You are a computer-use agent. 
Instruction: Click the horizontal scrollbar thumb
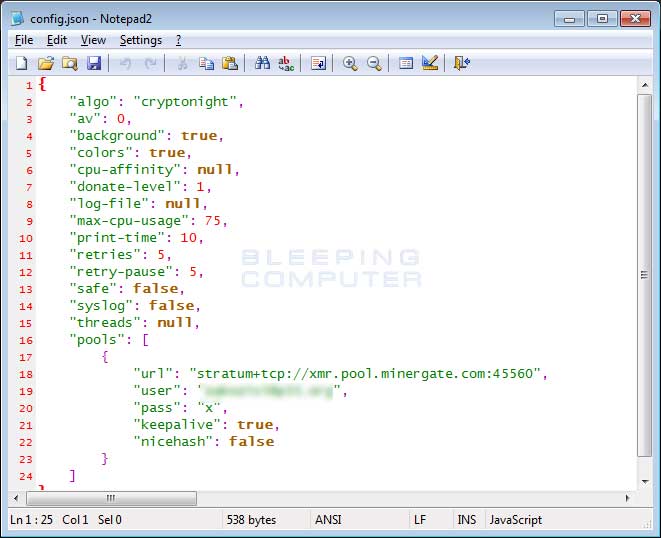tap(111, 498)
